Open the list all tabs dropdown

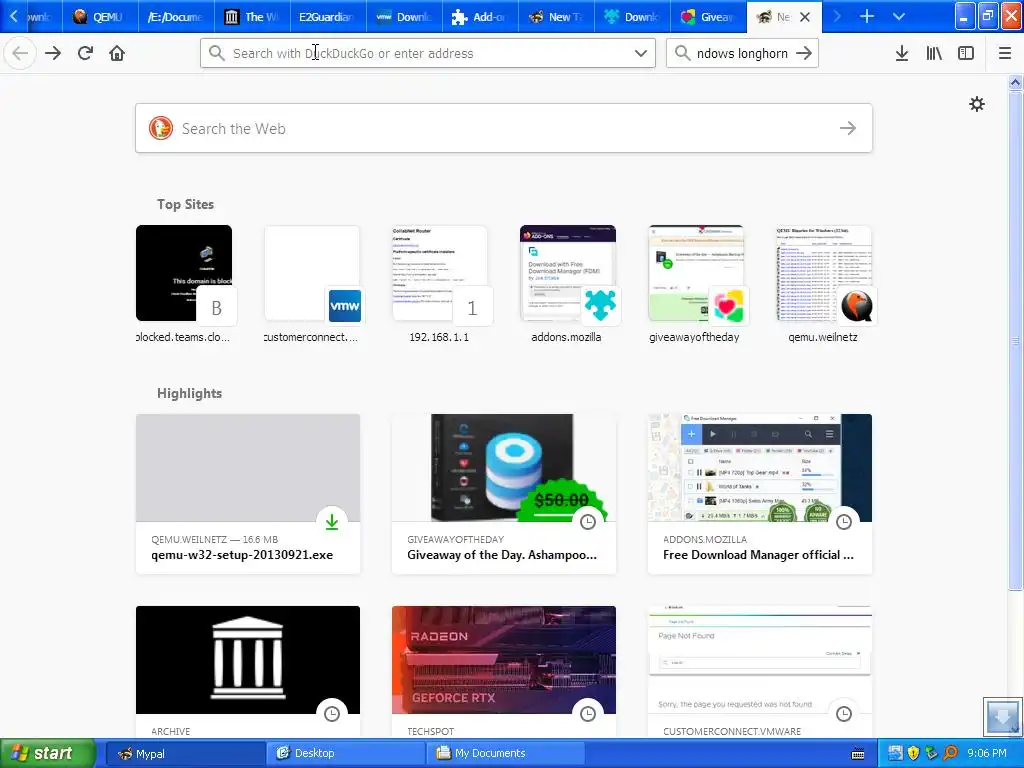[x=899, y=16]
